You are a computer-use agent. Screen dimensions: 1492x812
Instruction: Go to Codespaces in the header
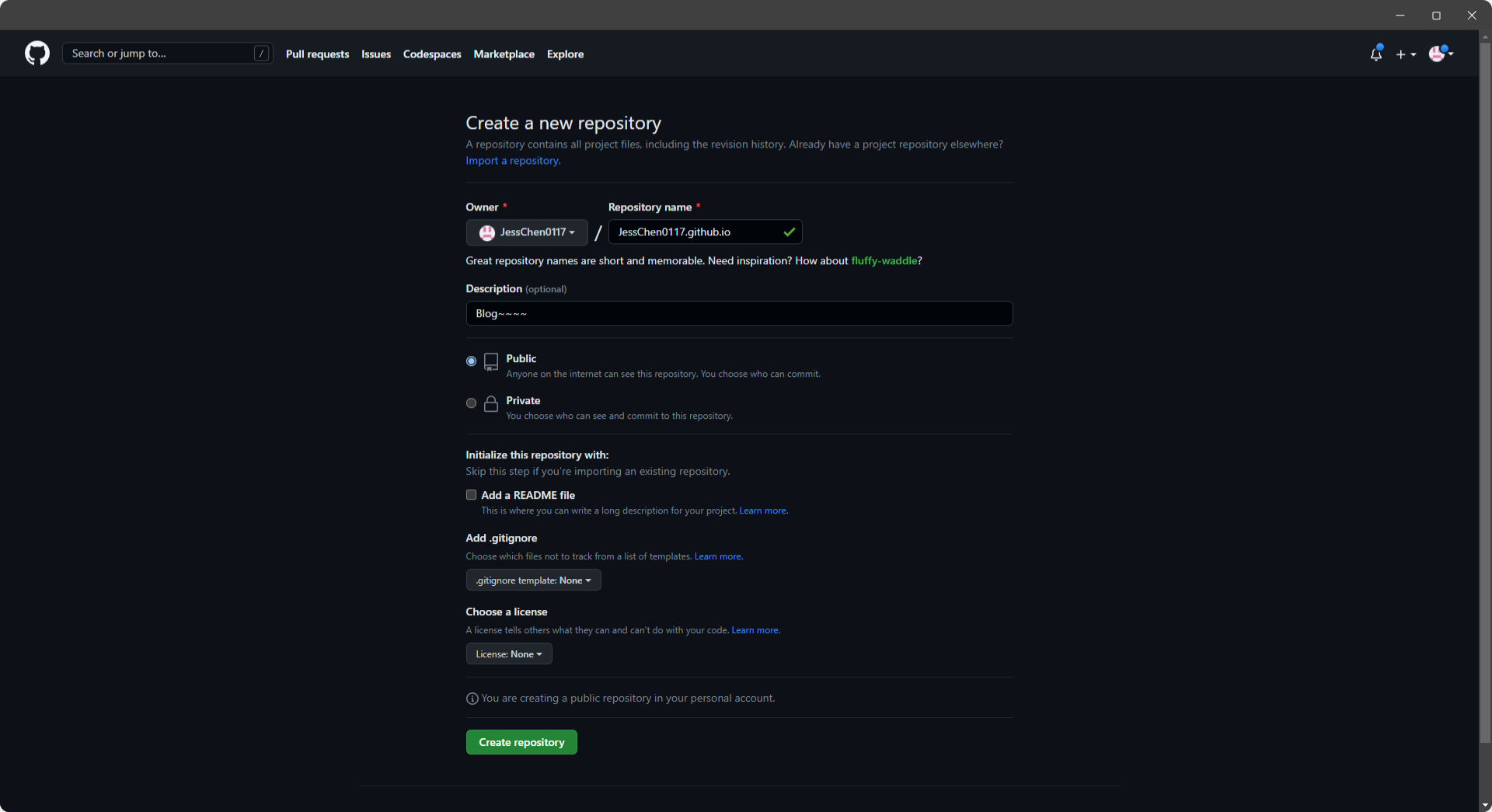click(x=432, y=54)
